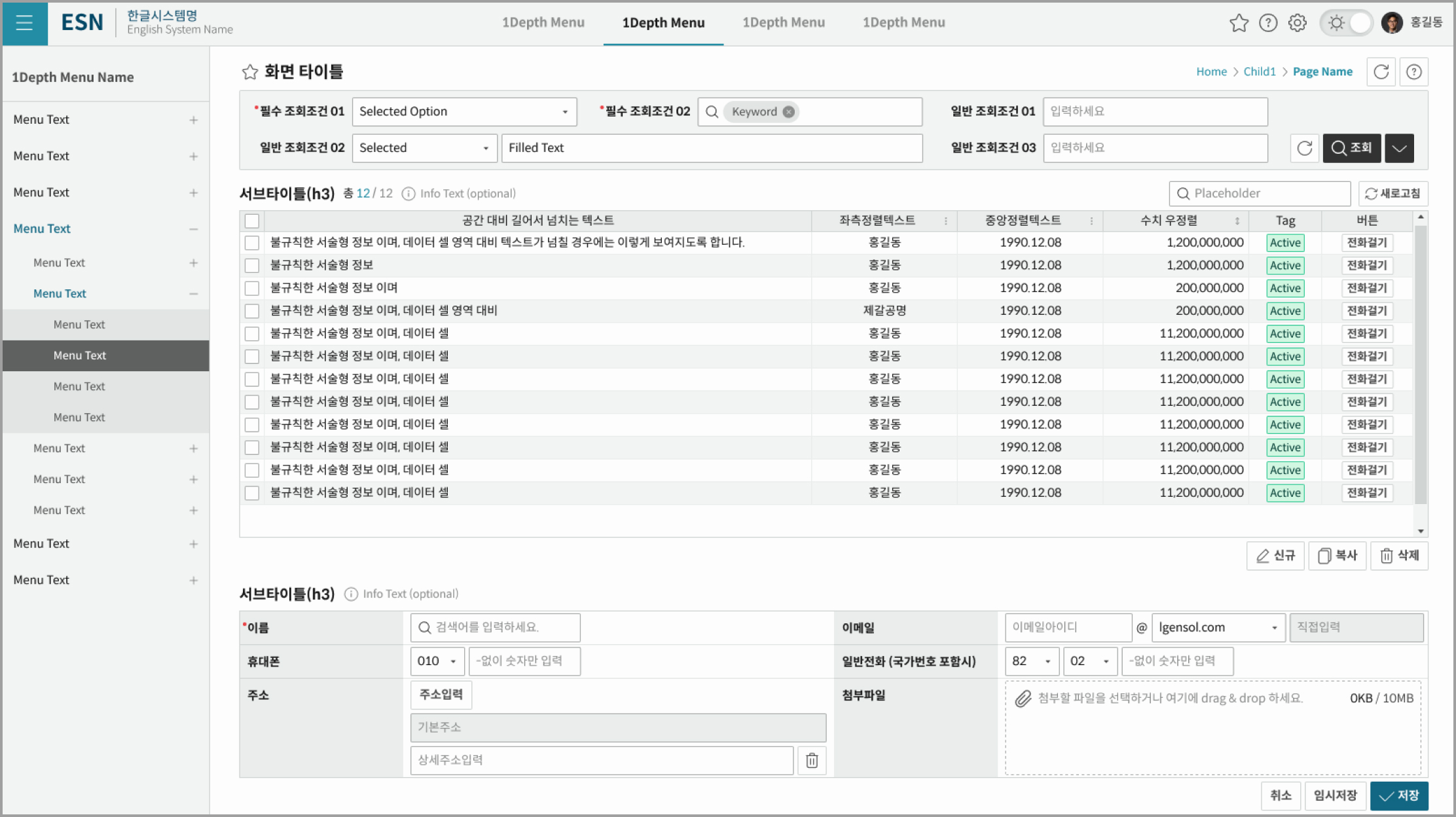Viewport: 1456px width, 817px height.
Task: Open the lgensol.com email domain dropdown
Action: pyautogui.click(x=1218, y=627)
